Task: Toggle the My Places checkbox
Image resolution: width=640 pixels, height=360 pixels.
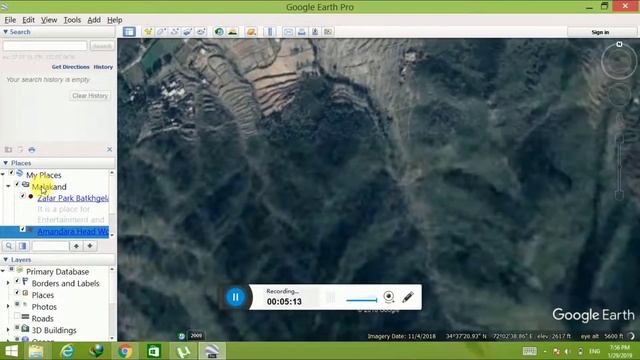Action: coord(11,173)
